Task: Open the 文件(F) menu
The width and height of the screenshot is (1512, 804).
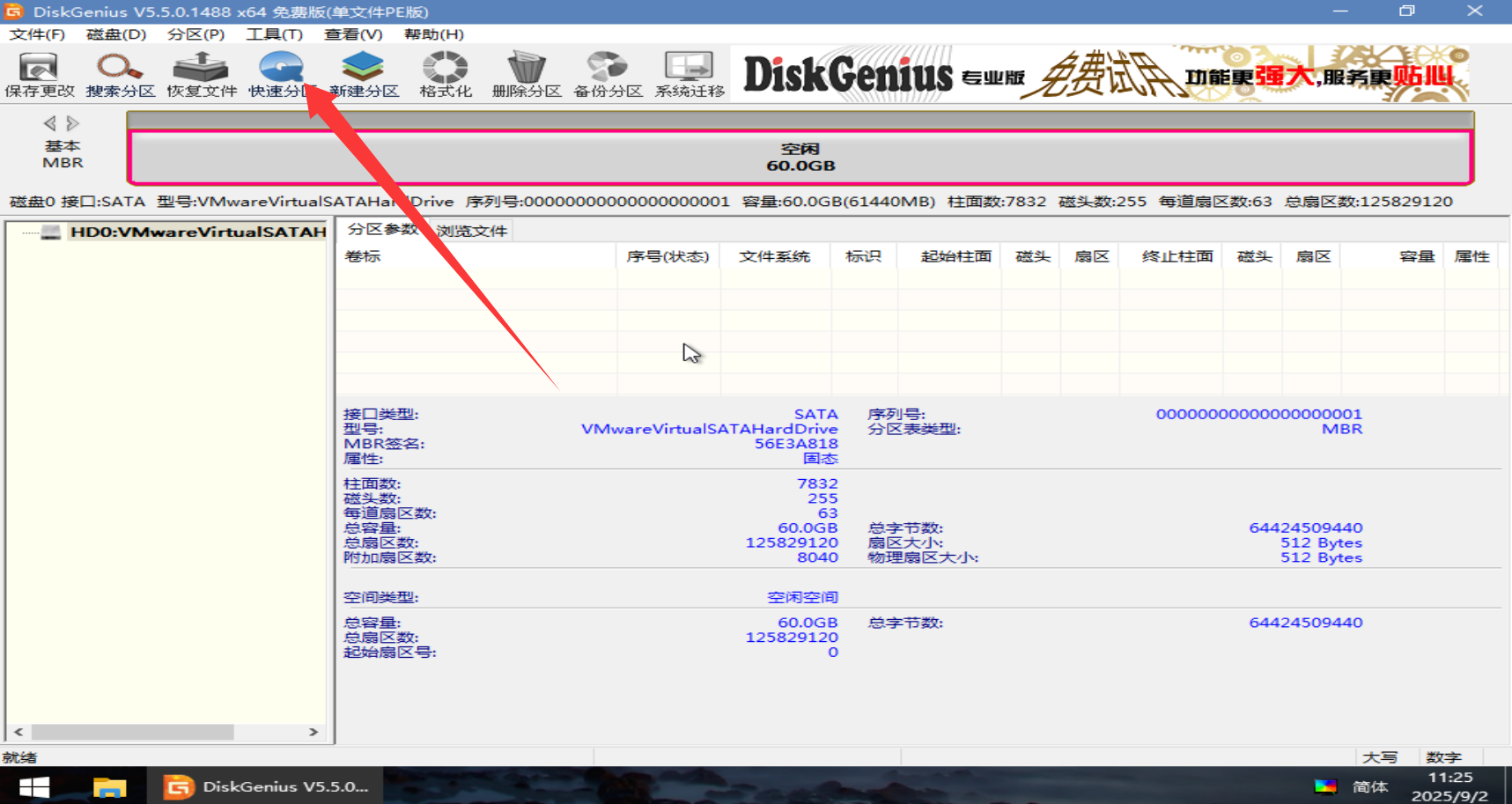Action: point(37,34)
